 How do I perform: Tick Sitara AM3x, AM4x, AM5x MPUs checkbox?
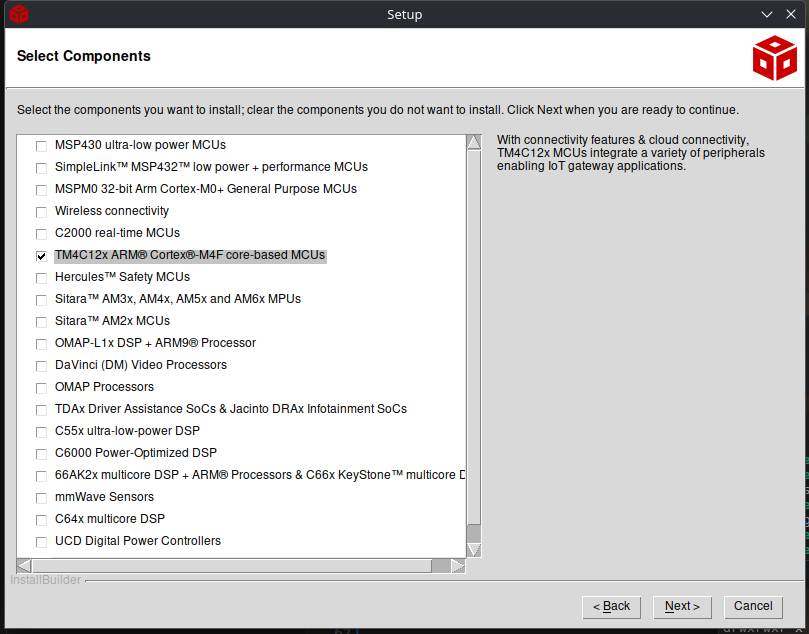coord(41,300)
